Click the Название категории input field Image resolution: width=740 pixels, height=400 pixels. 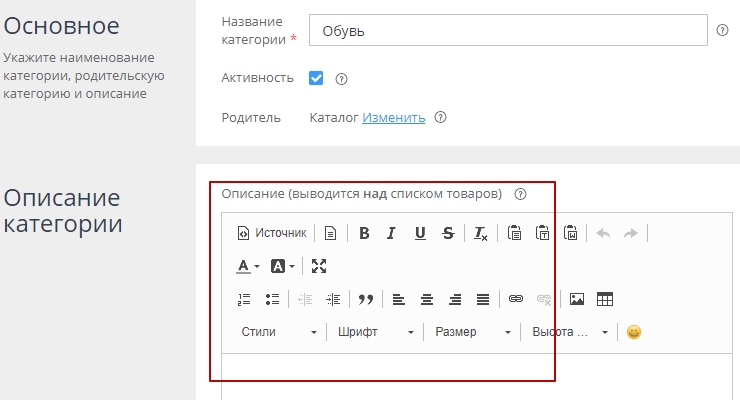tap(508, 31)
